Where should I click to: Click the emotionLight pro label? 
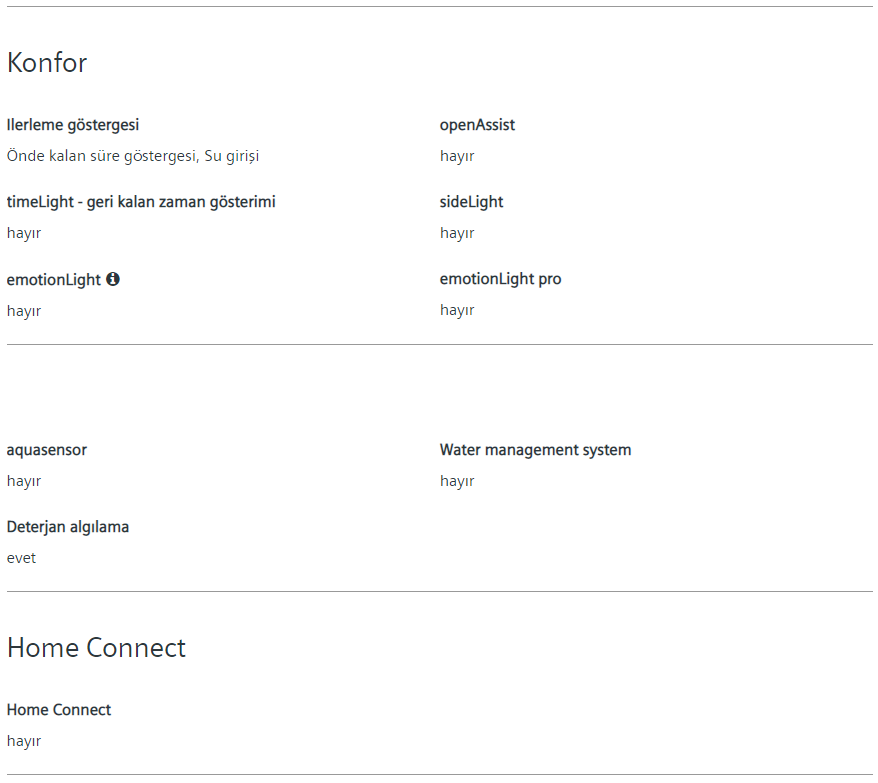(x=500, y=279)
